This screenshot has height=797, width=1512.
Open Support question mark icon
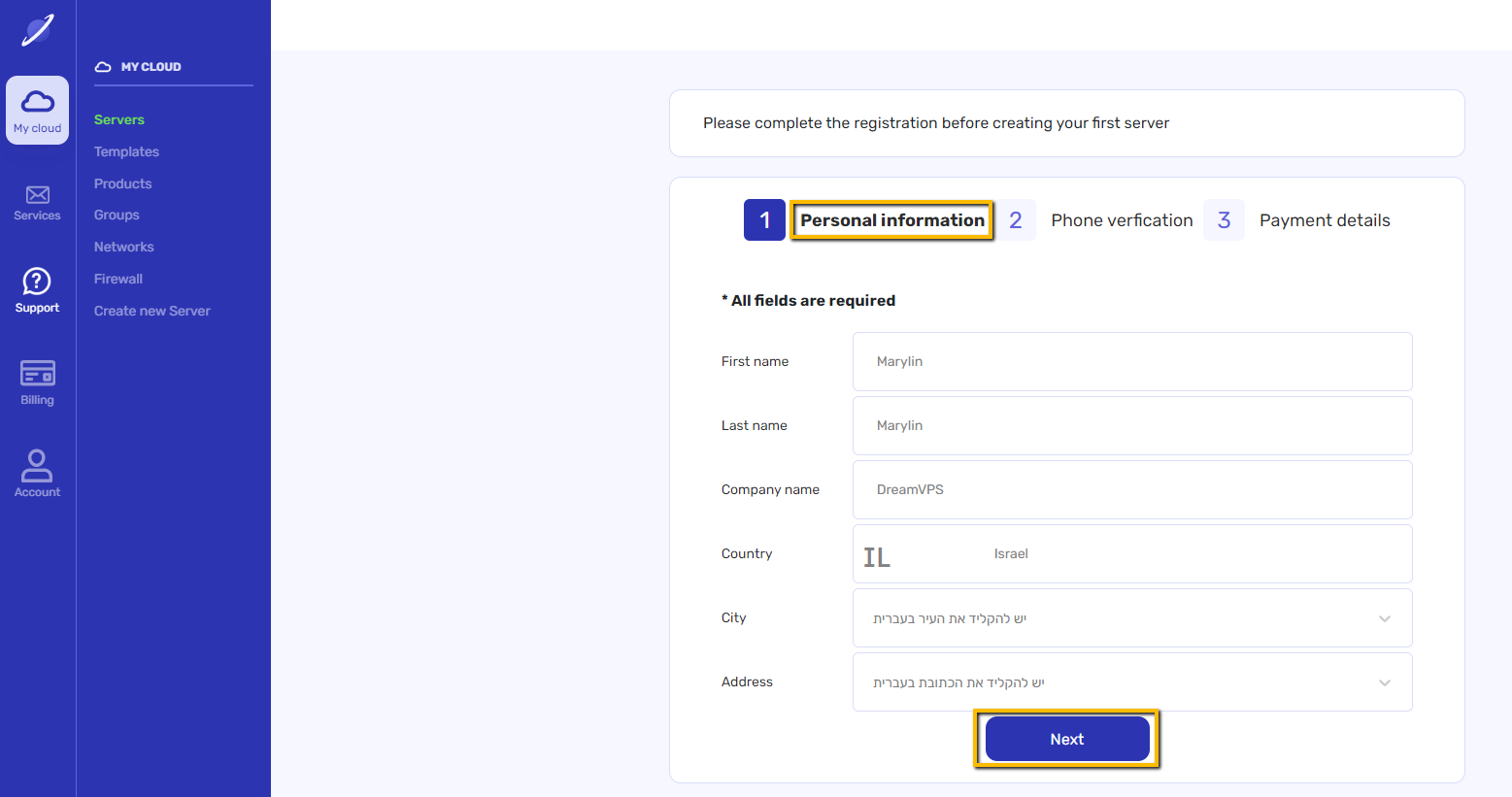click(37, 282)
